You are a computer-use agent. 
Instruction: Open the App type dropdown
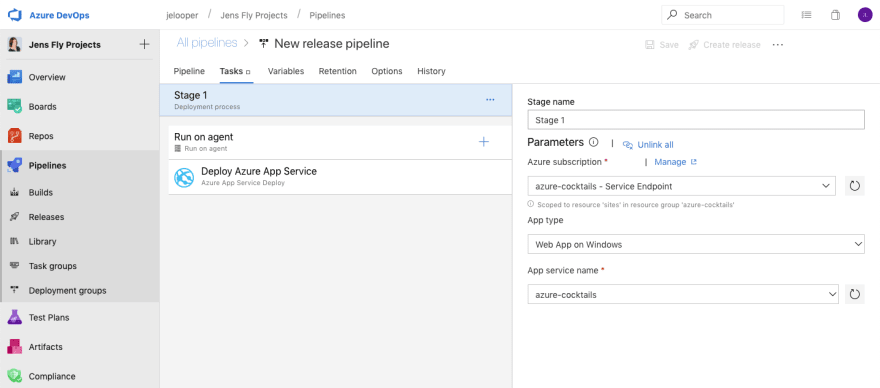(x=696, y=244)
